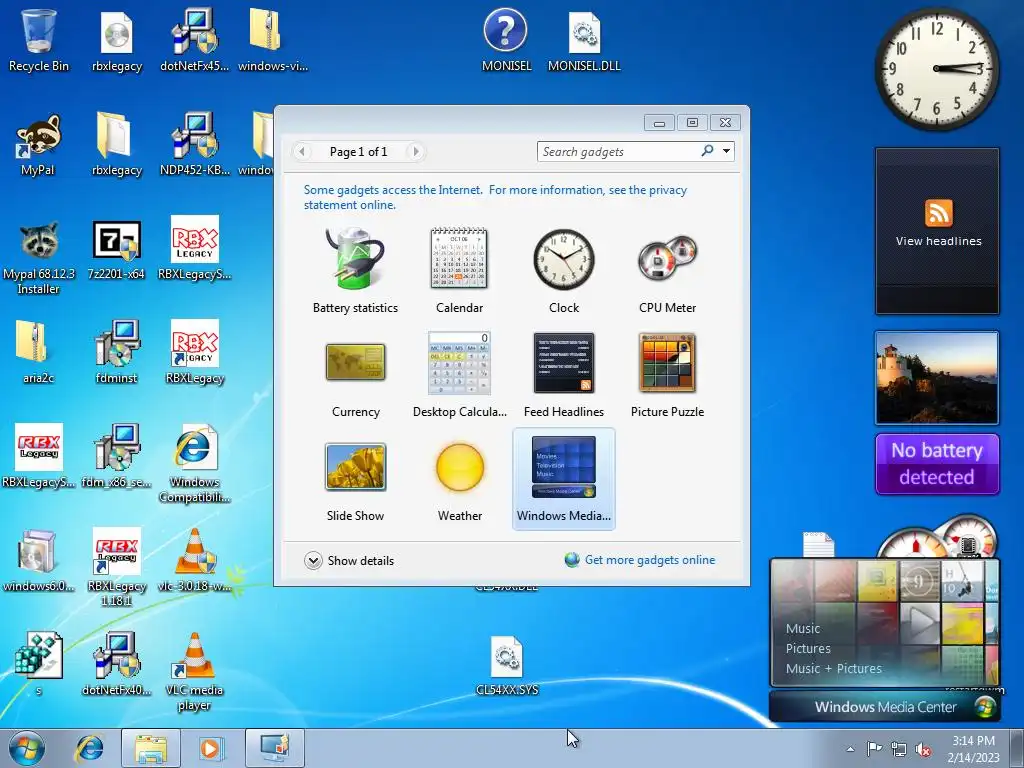Select the Feed Headlines gadget
The image size is (1024, 768).
point(564,375)
